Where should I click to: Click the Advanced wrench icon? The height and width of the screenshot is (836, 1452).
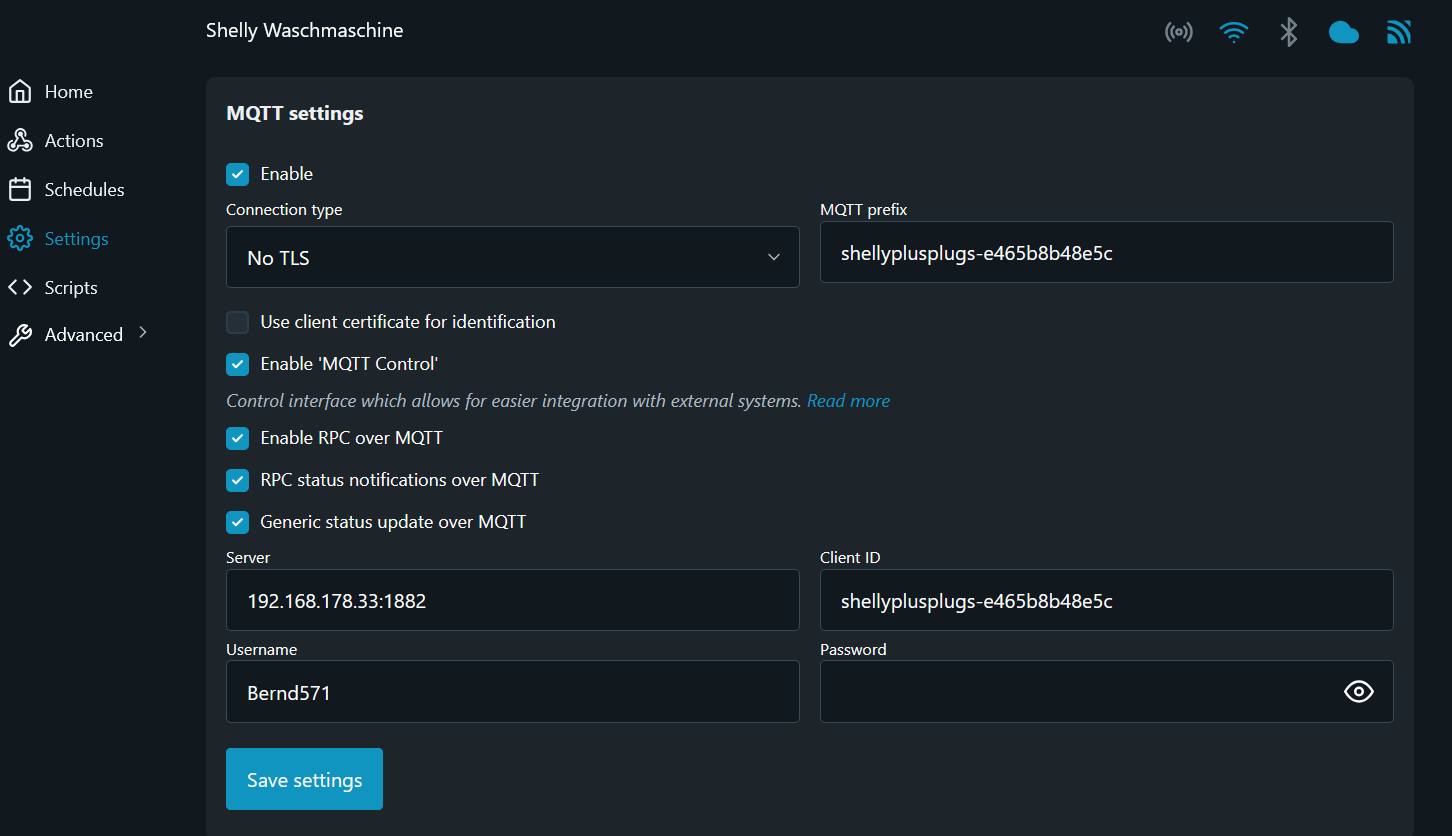click(20, 335)
